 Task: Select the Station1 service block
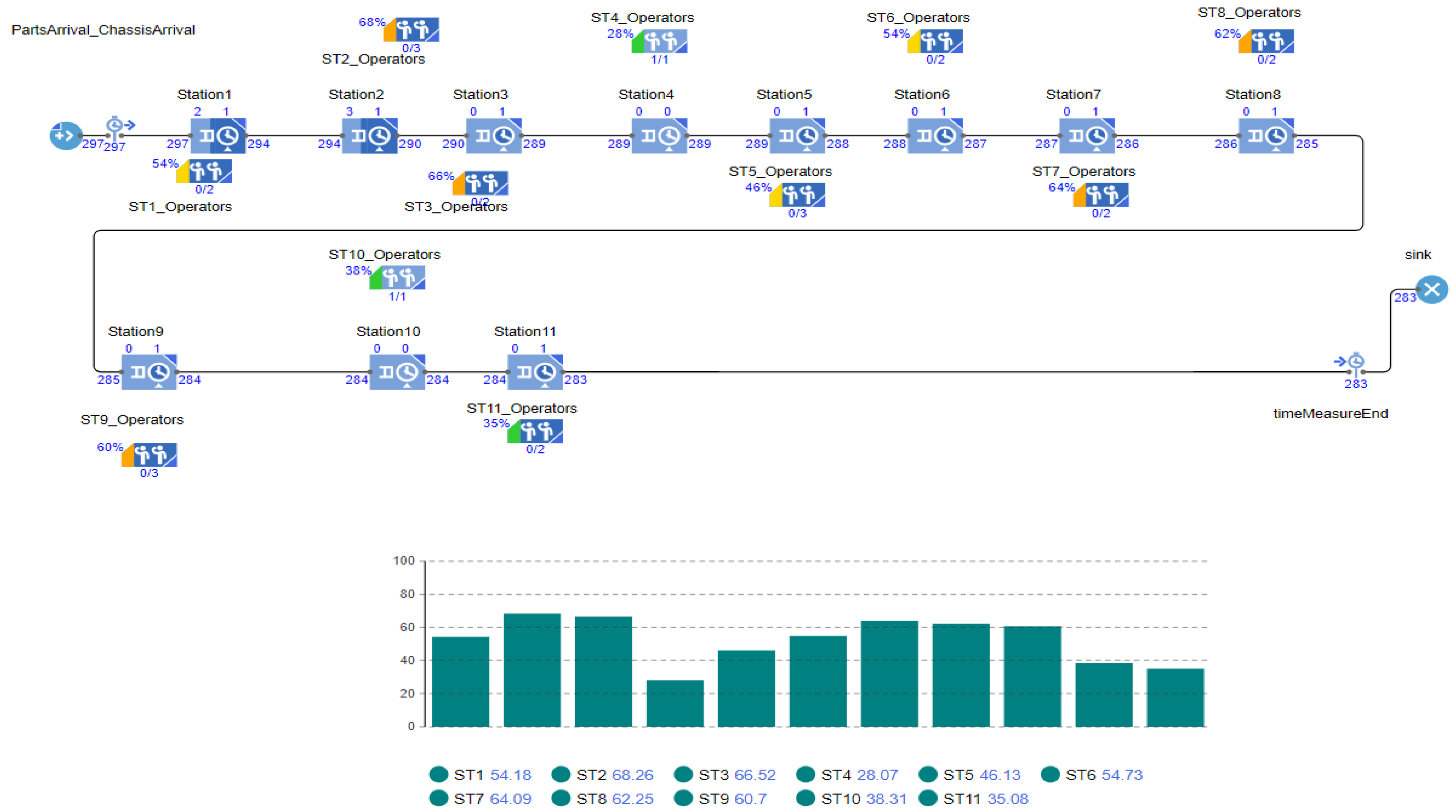coord(218,136)
